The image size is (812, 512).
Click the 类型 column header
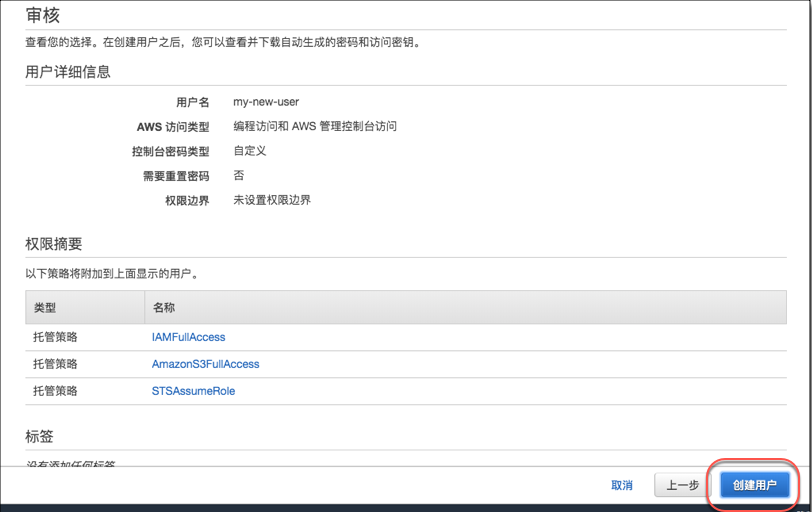(45, 308)
